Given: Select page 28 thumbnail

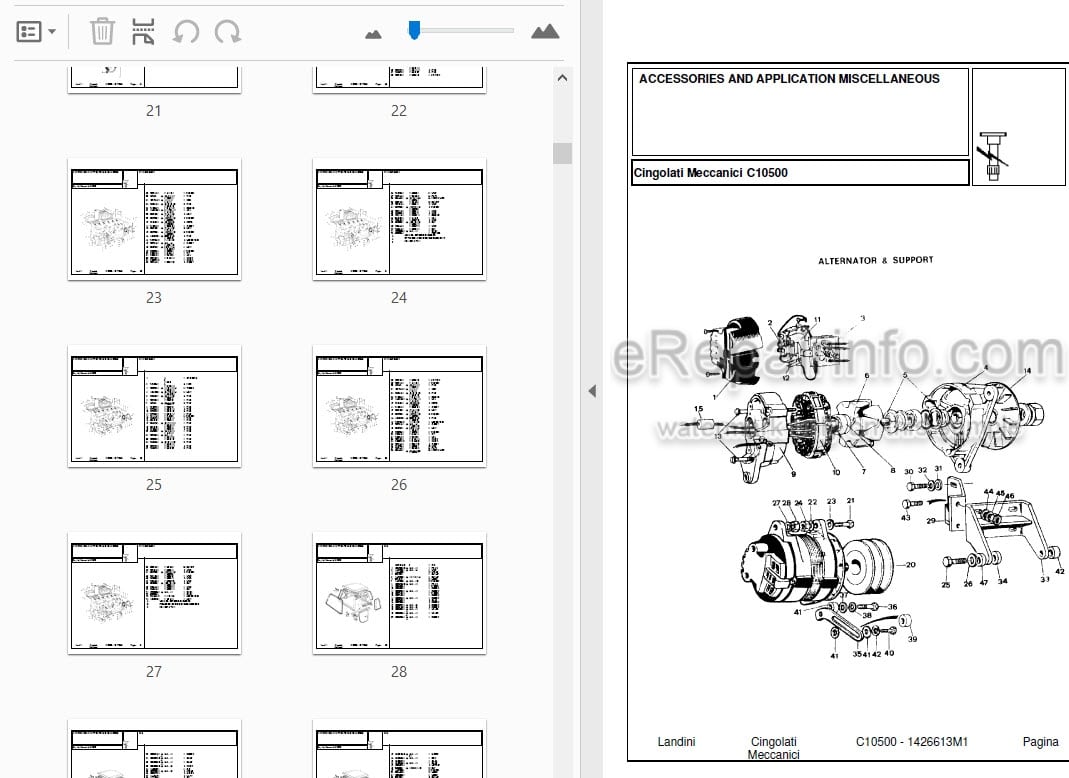Looking at the screenshot, I should click(399, 593).
